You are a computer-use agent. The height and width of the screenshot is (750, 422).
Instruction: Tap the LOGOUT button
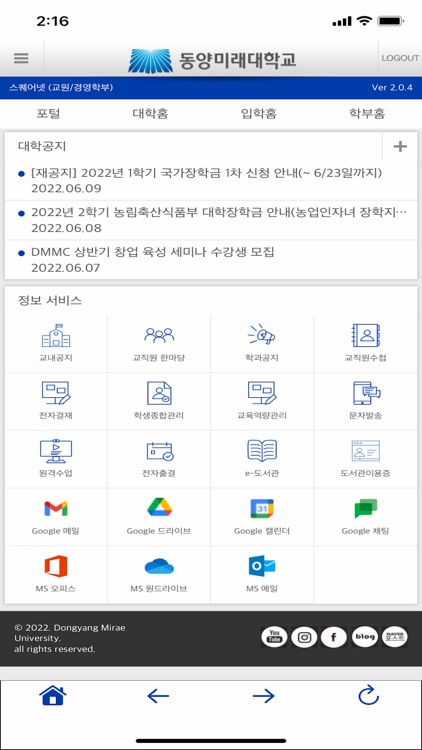400,58
